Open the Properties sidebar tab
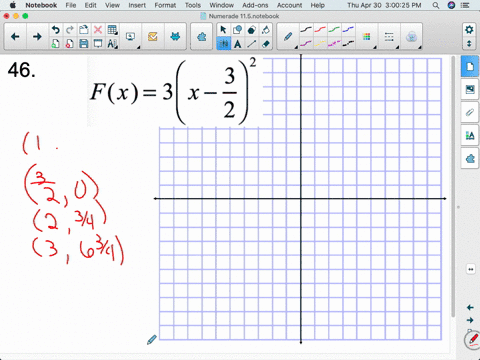 (470, 135)
